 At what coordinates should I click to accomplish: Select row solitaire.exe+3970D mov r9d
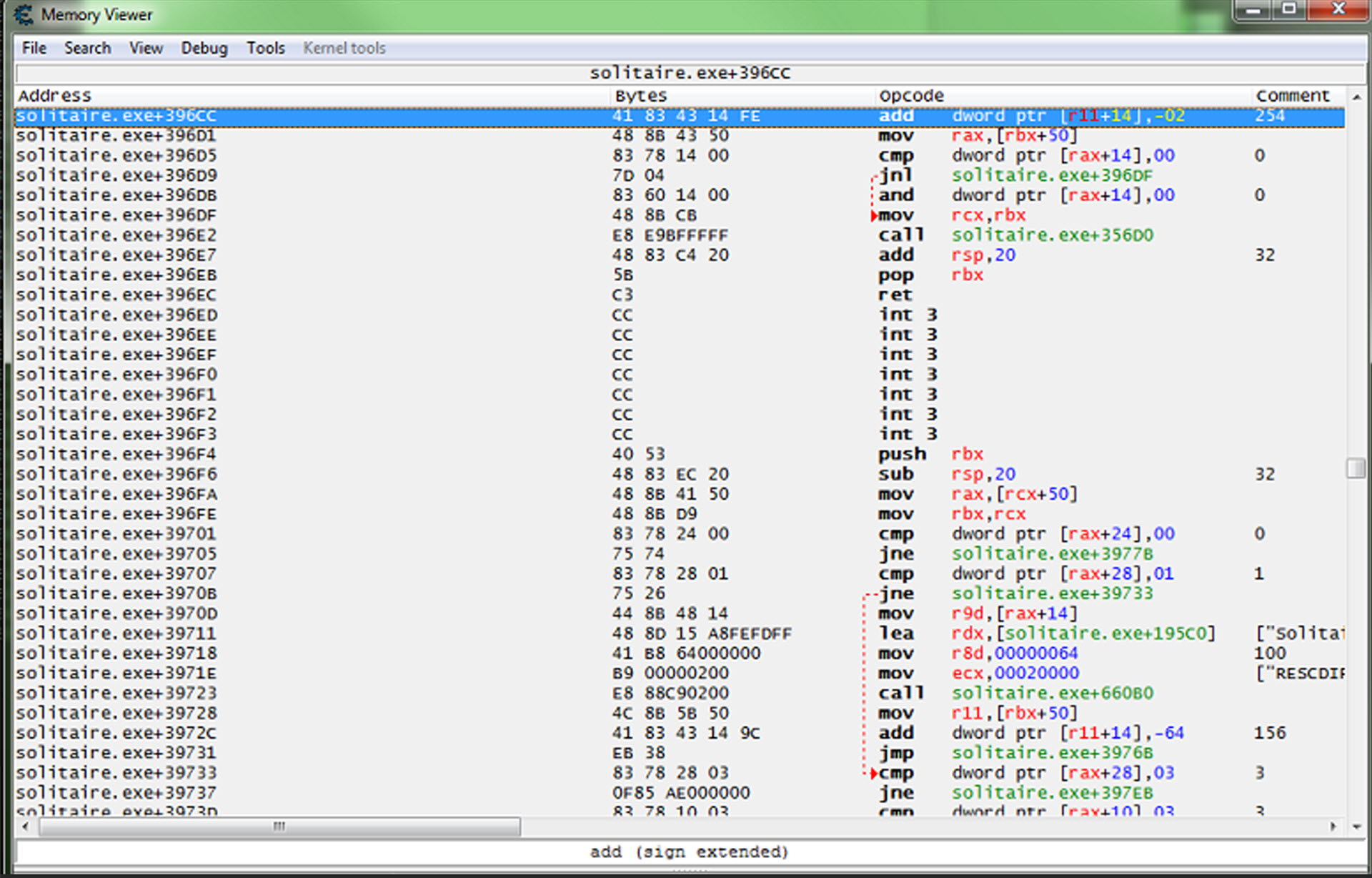click(679, 614)
